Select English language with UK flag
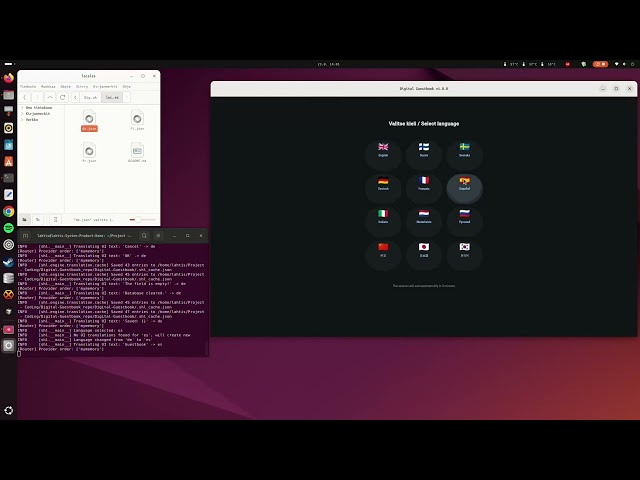The height and width of the screenshot is (480, 640). point(383,154)
